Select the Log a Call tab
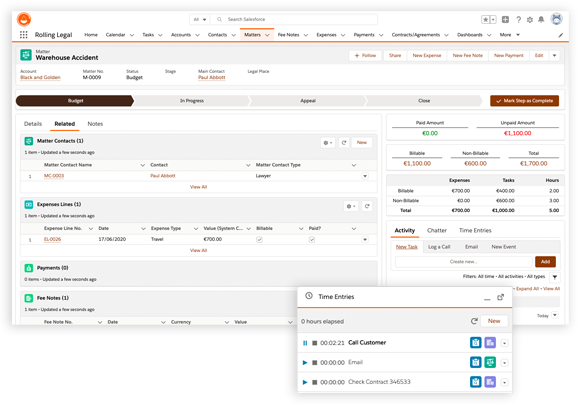This screenshot has width=581, height=408. pos(439,247)
